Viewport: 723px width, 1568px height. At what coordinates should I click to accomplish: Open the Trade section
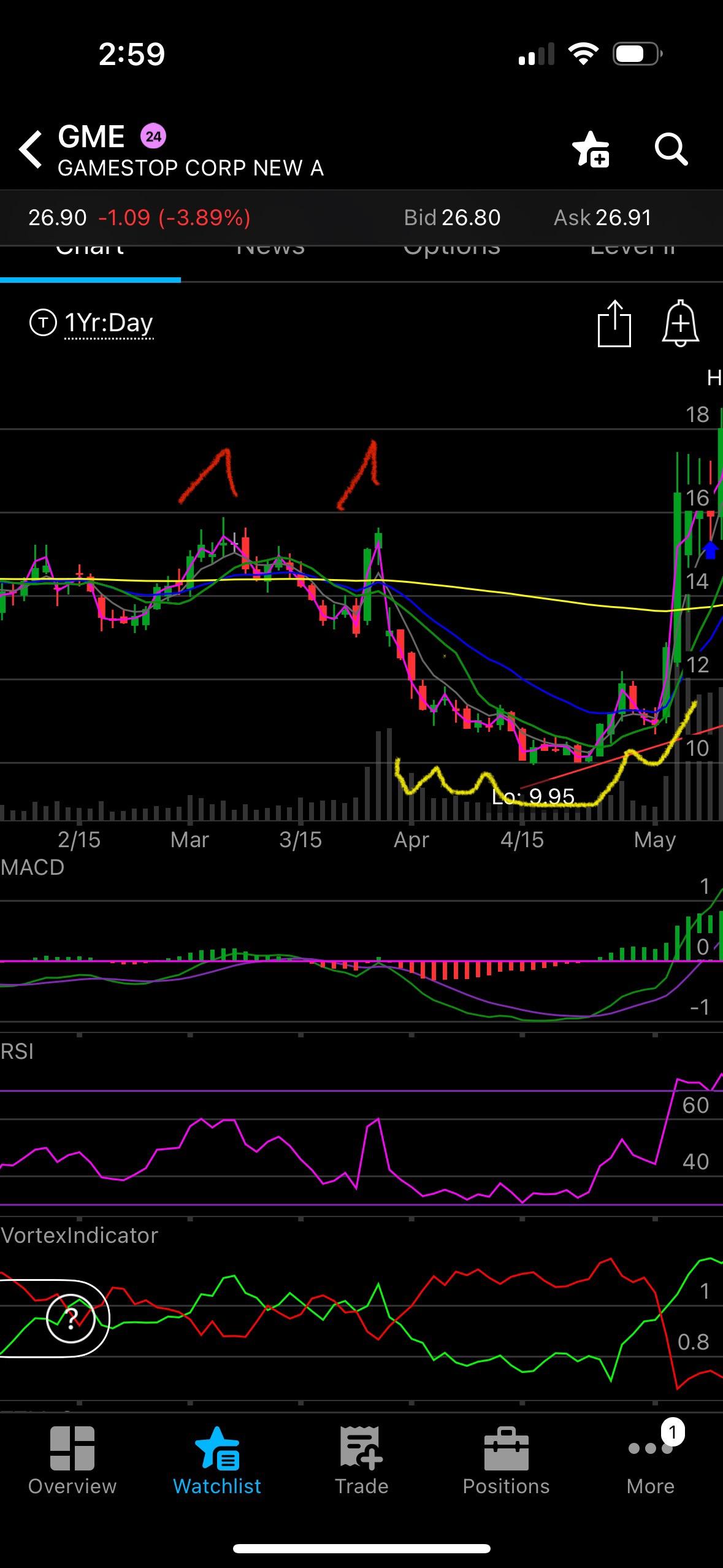click(361, 1461)
